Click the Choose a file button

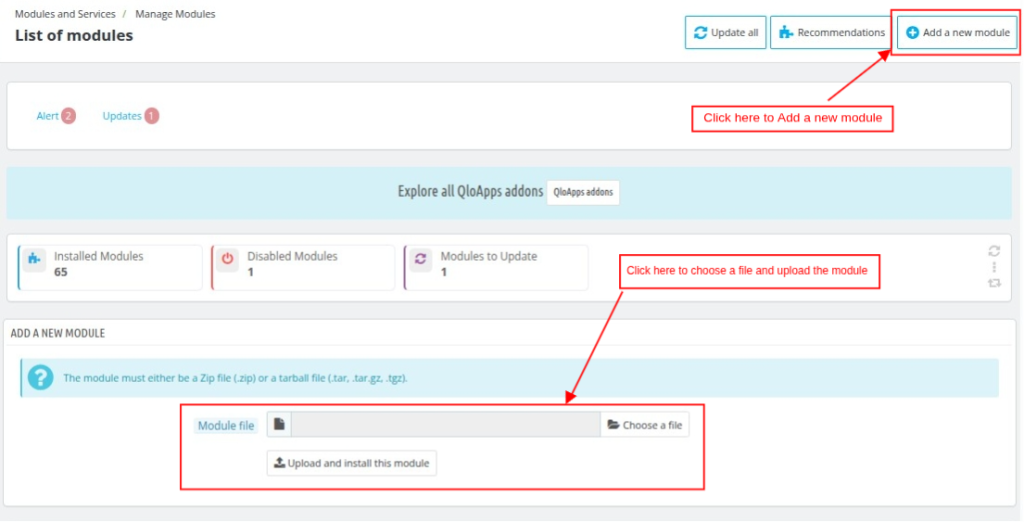pyautogui.click(x=645, y=425)
